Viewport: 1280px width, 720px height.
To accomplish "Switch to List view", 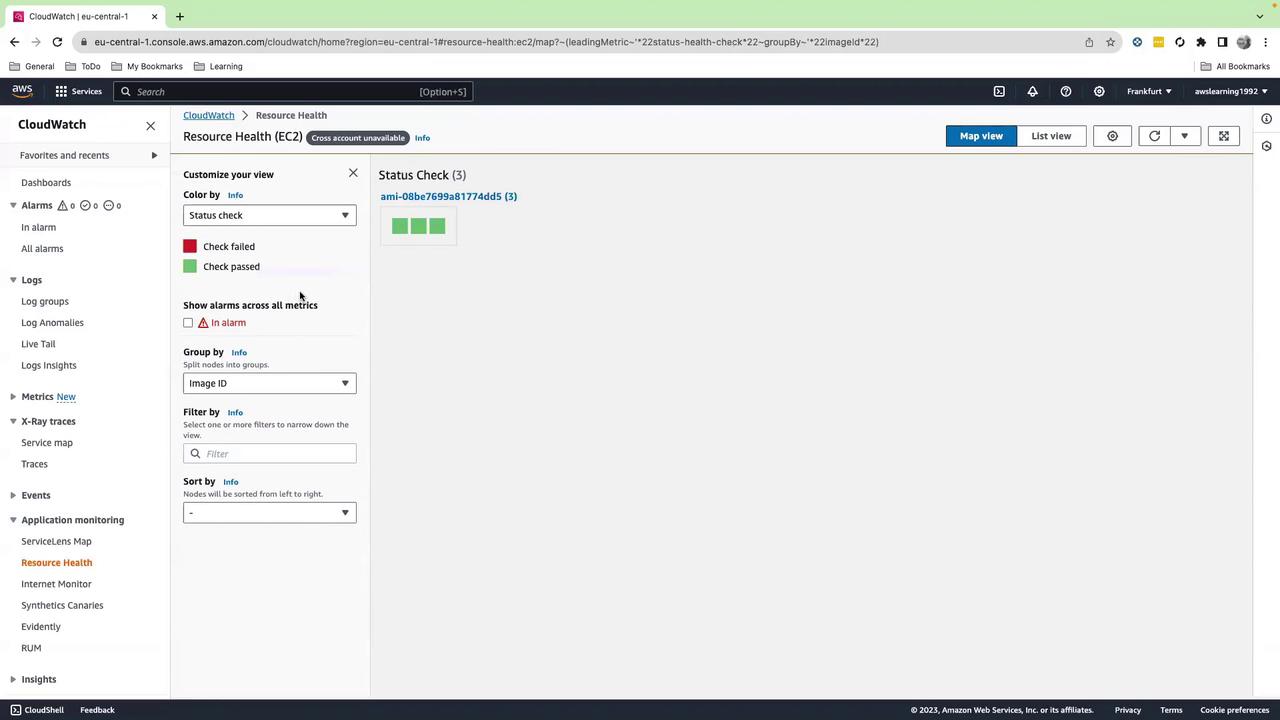I will pyautogui.click(x=1051, y=136).
